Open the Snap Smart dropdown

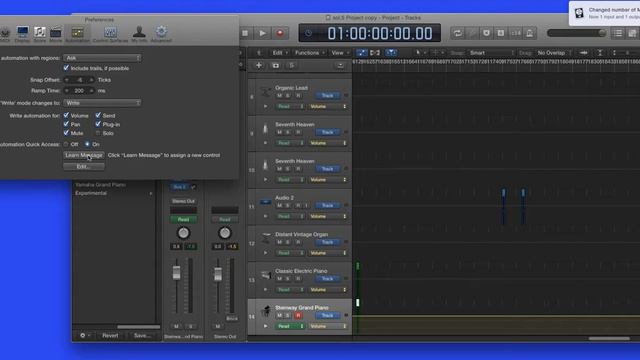point(492,53)
